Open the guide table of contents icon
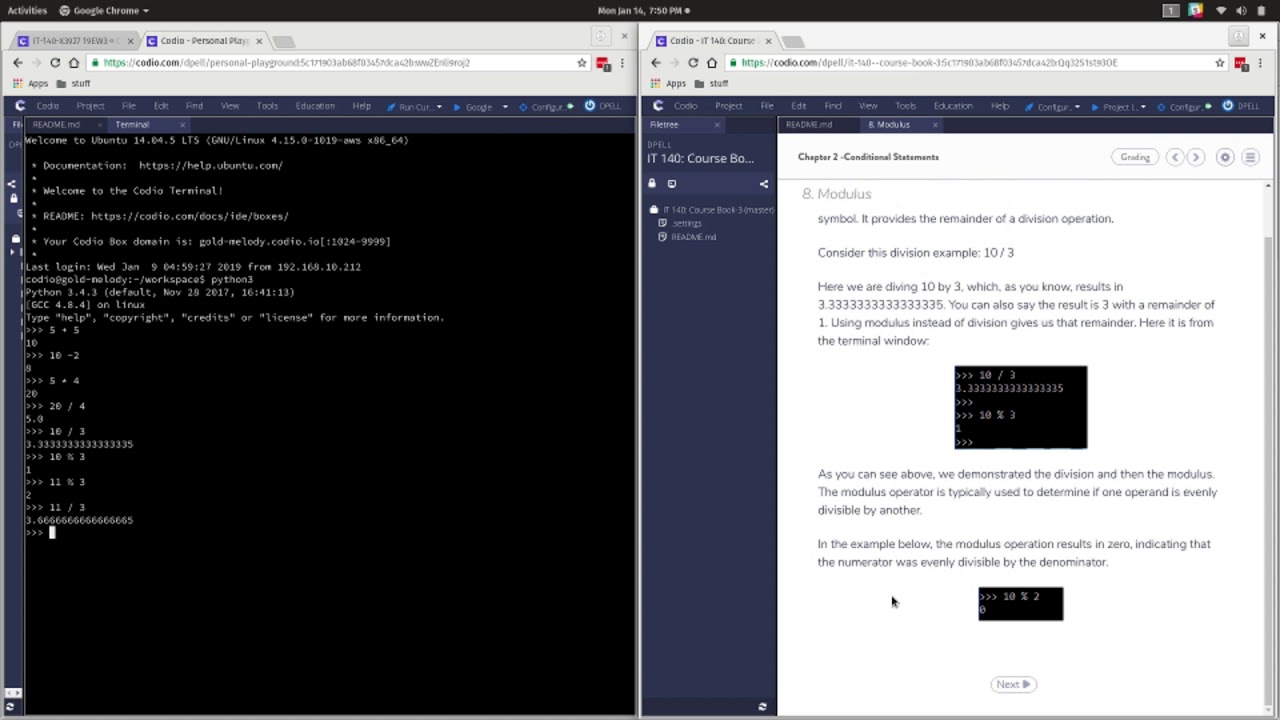Viewport: 1280px width, 720px height. pos(1250,157)
